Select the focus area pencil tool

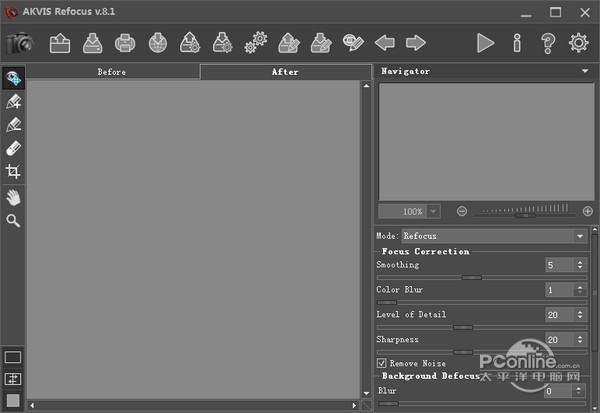13,102
